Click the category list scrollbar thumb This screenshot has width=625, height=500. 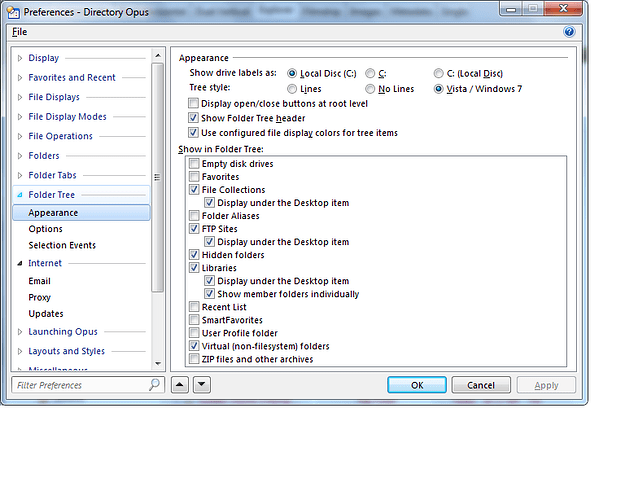158,177
